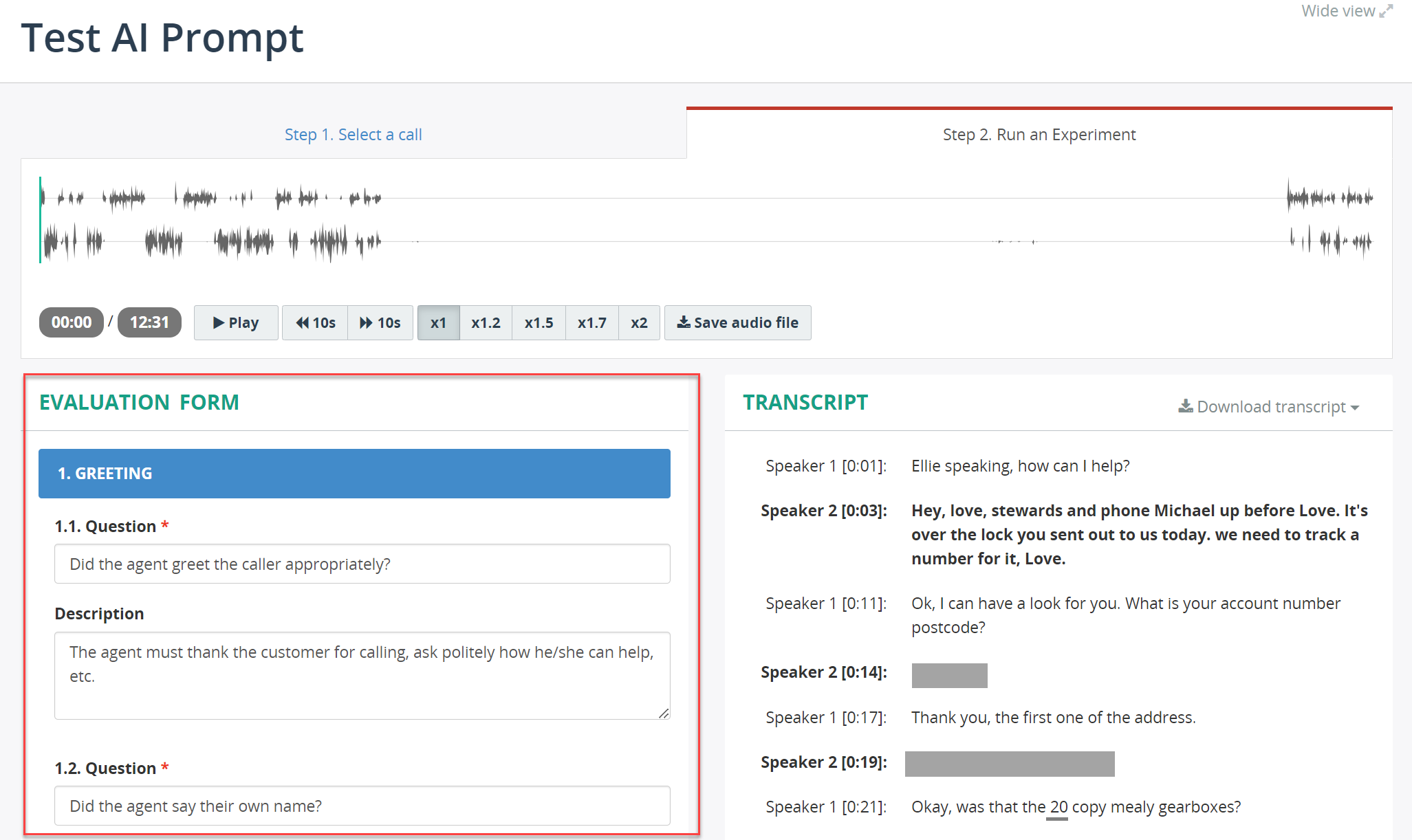The image size is (1412, 840).
Task: Set playback speed to x1
Action: pyautogui.click(x=438, y=322)
